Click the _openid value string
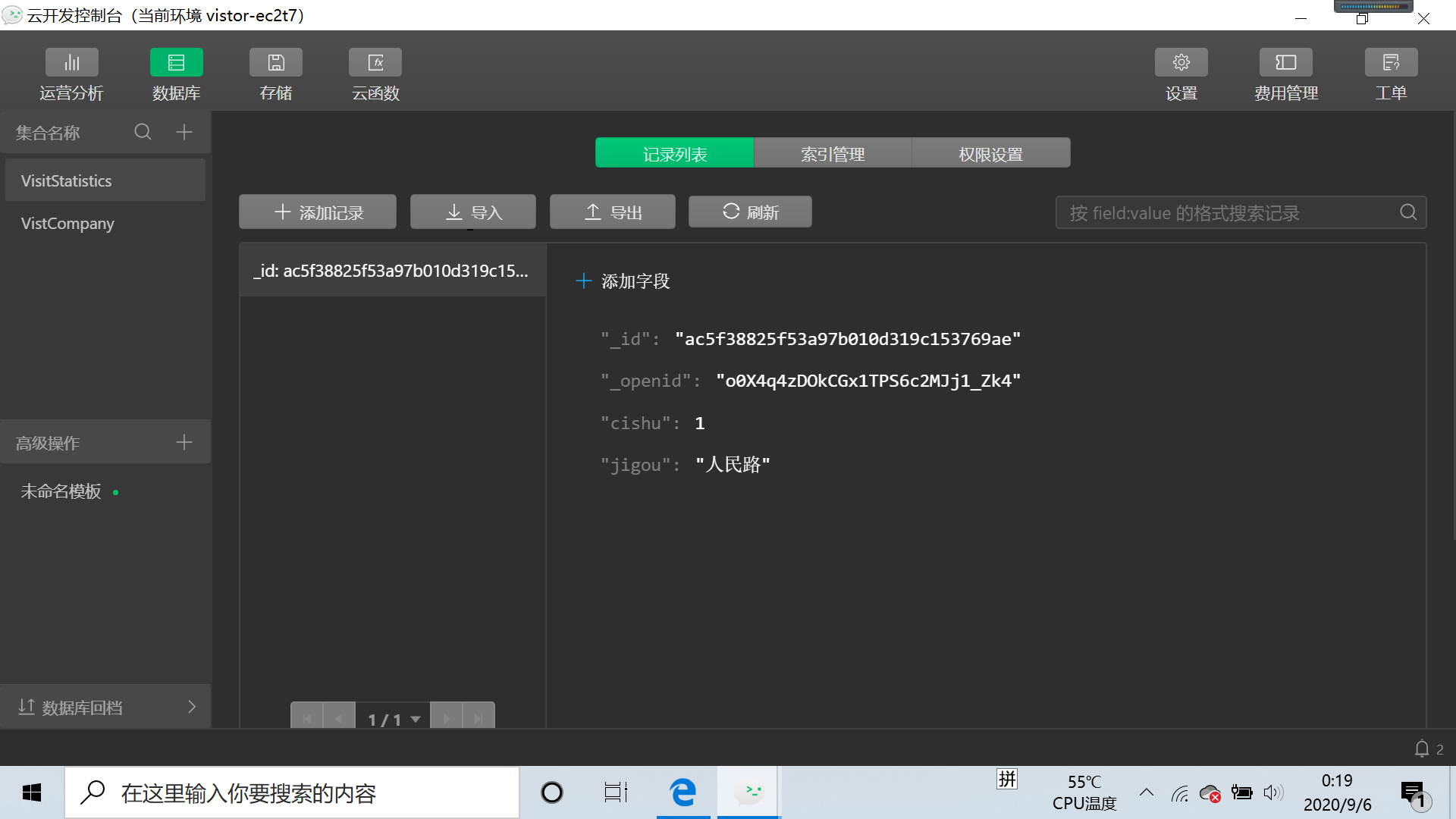 coord(868,381)
